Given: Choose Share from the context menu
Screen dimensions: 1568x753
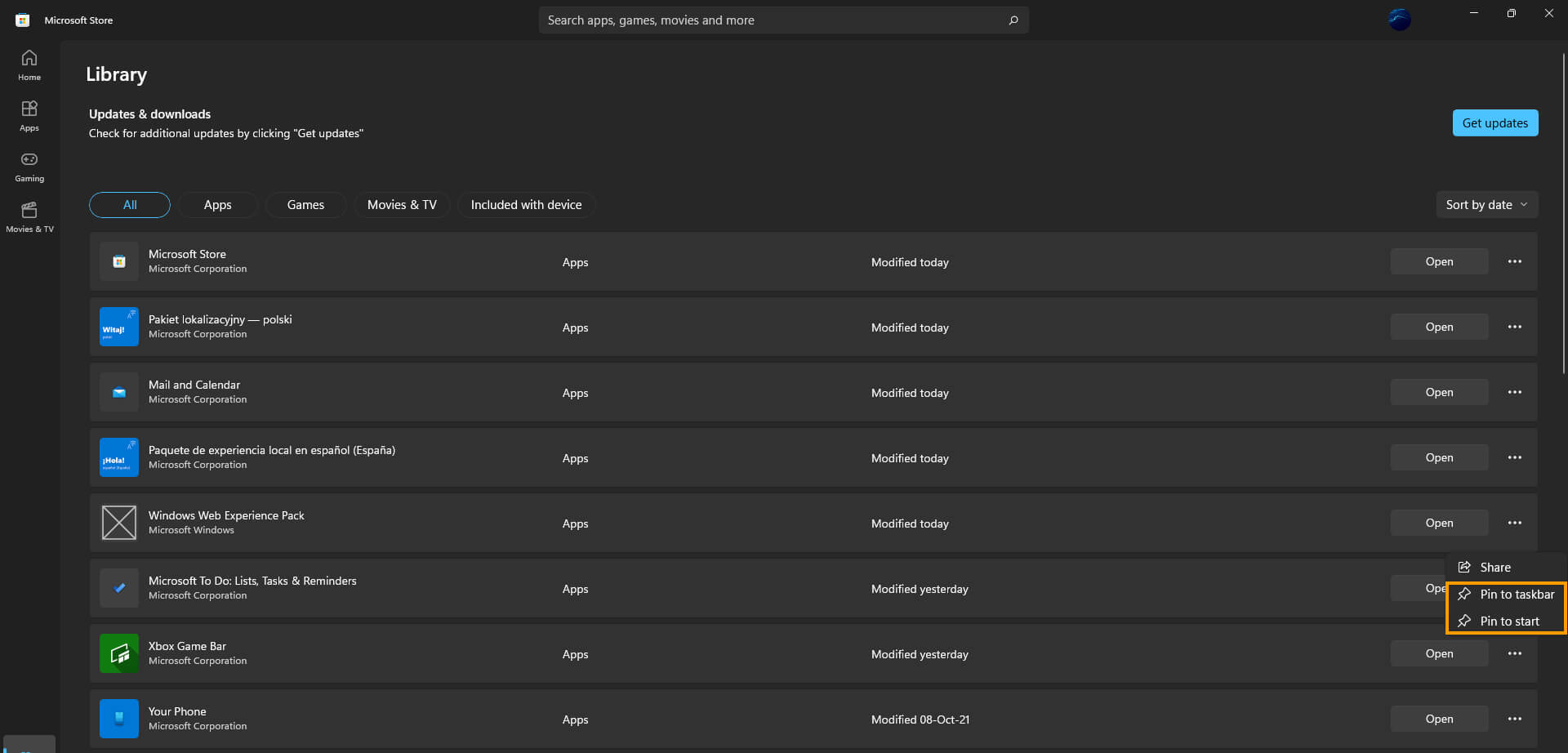Looking at the screenshot, I should [1506, 567].
